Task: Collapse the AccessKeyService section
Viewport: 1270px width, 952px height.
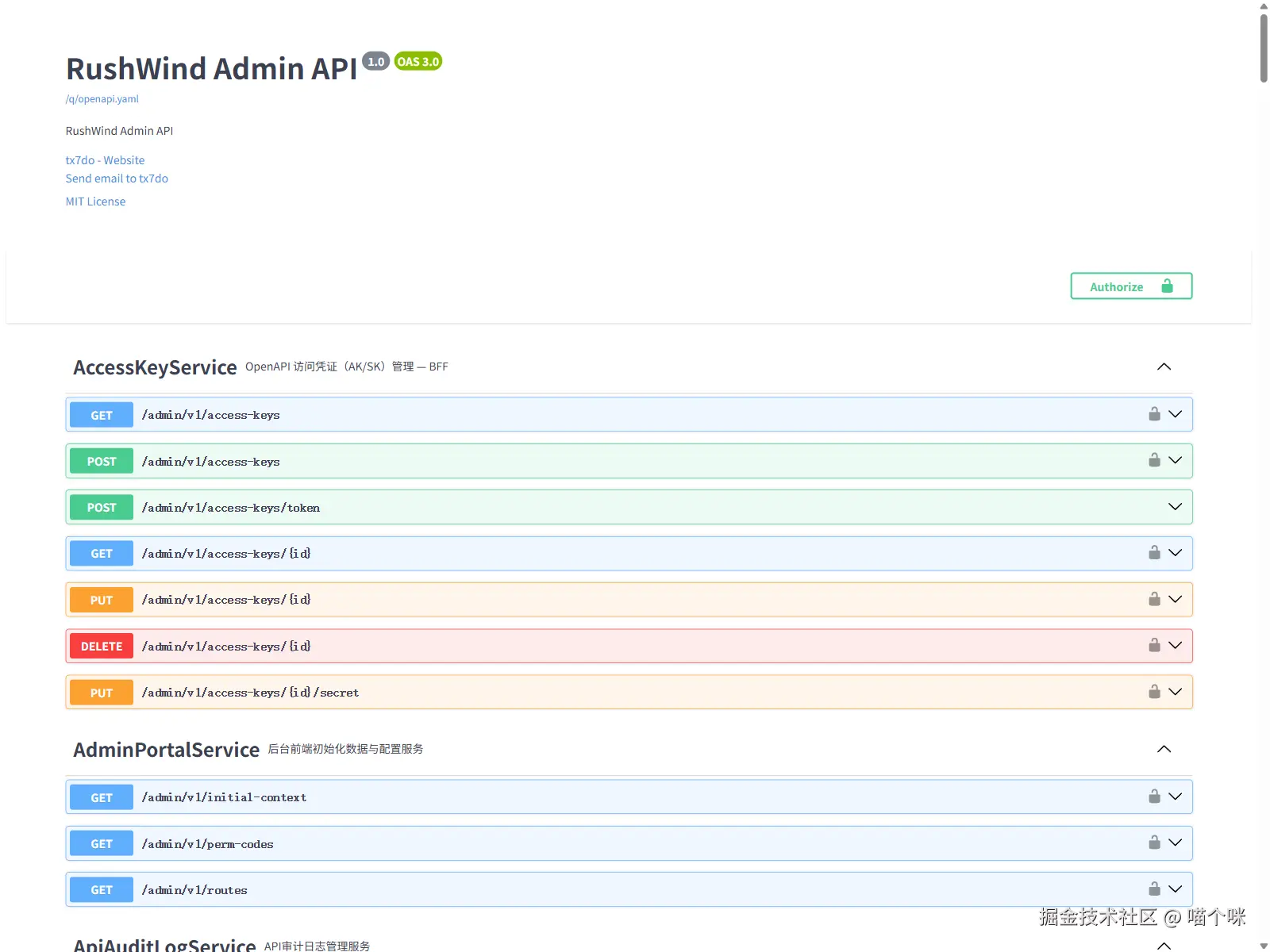Action: coord(1164,367)
